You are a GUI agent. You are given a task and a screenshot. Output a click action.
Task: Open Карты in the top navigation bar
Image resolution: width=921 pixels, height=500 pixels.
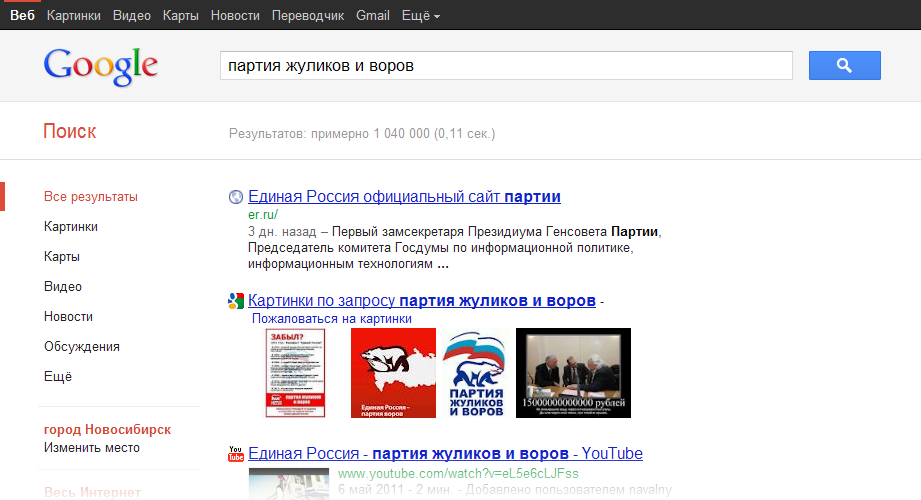point(180,16)
